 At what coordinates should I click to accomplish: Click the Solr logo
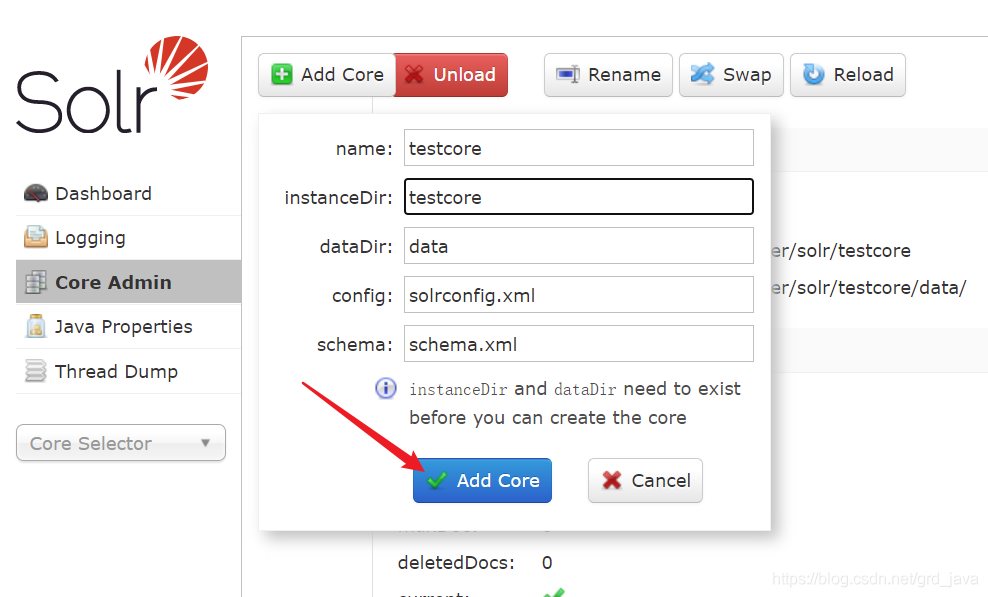(112, 84)
